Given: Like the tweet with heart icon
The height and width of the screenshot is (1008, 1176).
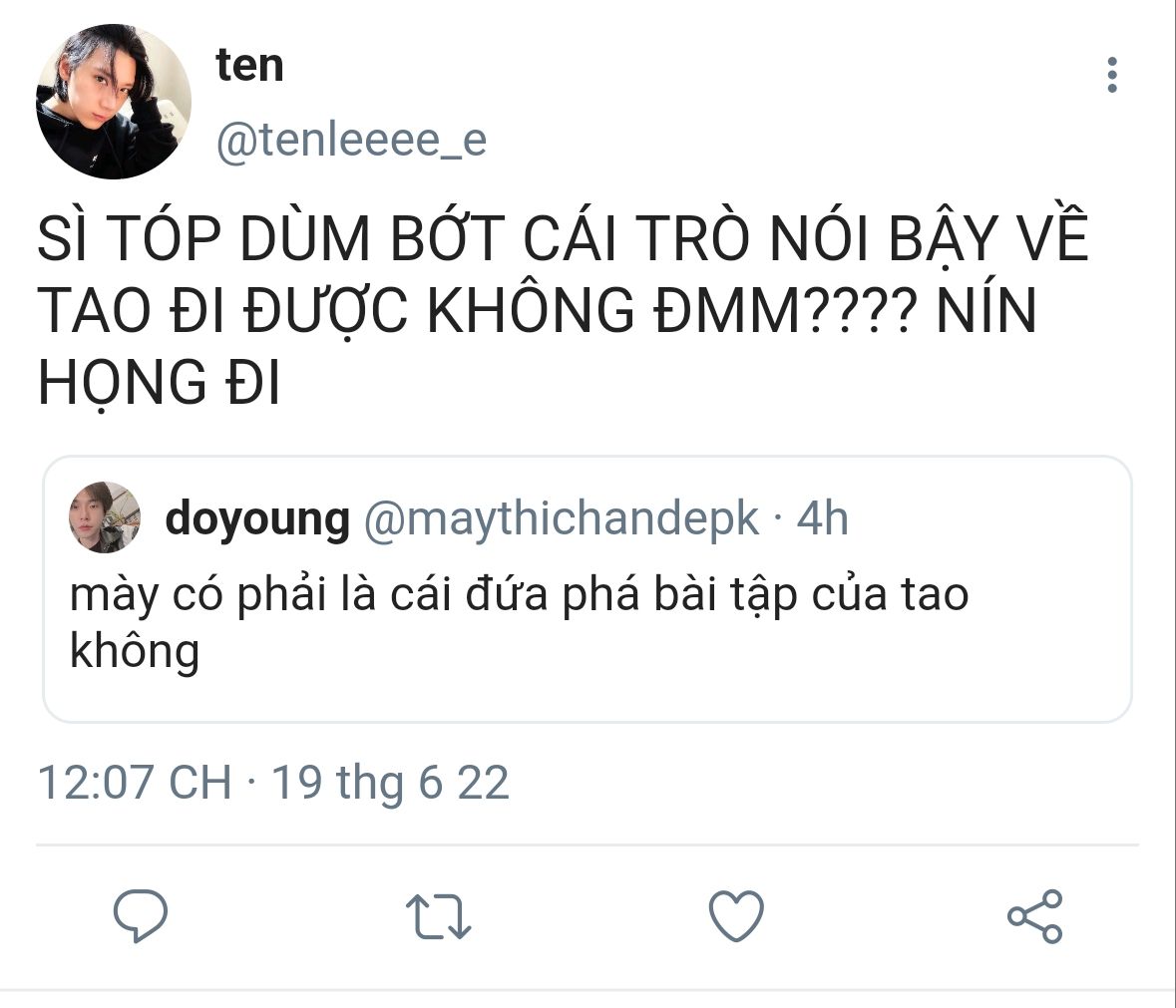Looking at the screenshot, I should pyautogui.click(x=736, y=915).
